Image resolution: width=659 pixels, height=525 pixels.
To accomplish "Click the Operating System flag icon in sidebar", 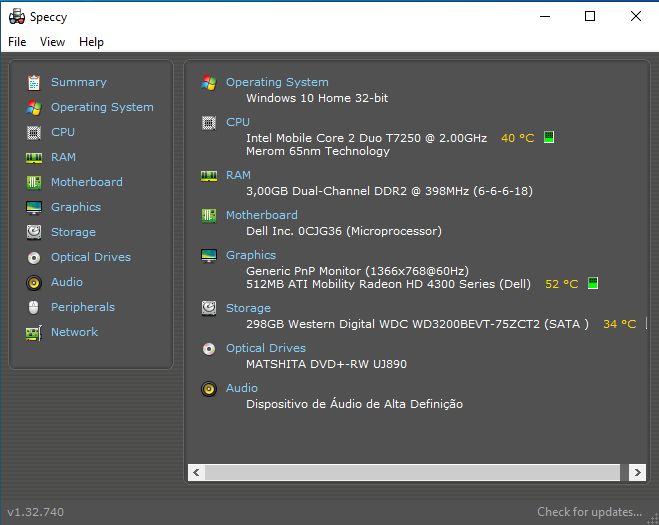I will click(34, 108).
